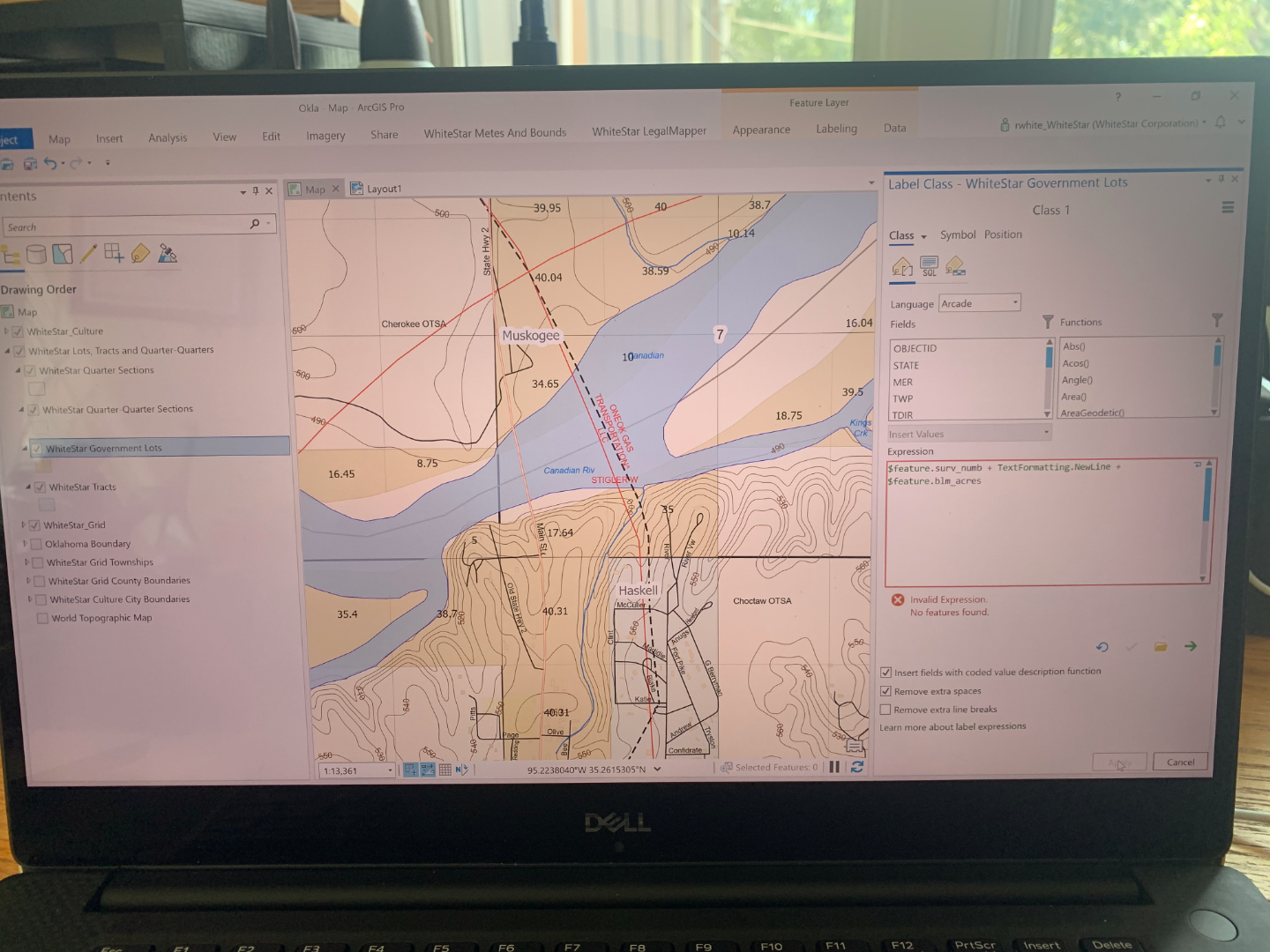Click the Label Expression icon

pyautogui.click(x=902, y=266)
